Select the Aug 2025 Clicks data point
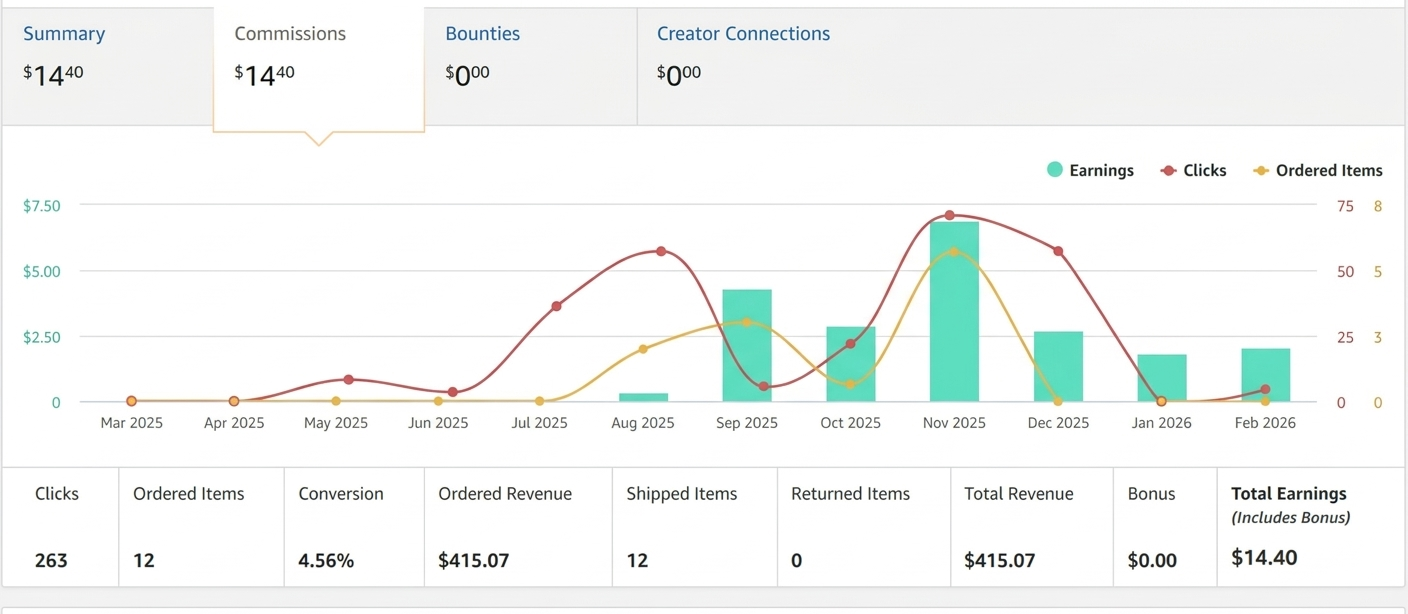The image size is (1408, 614). click(661, 251)
